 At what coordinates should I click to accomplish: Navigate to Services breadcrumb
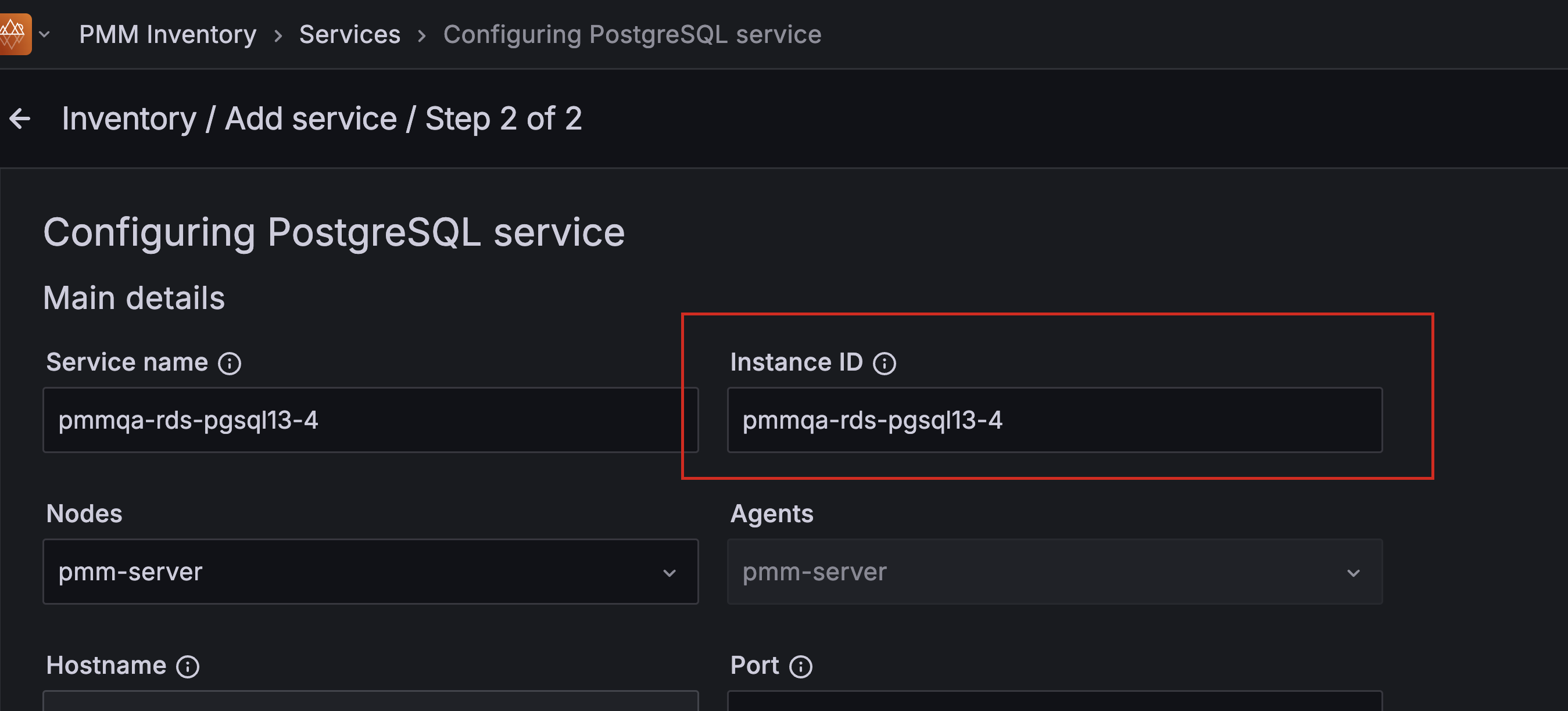349,34
